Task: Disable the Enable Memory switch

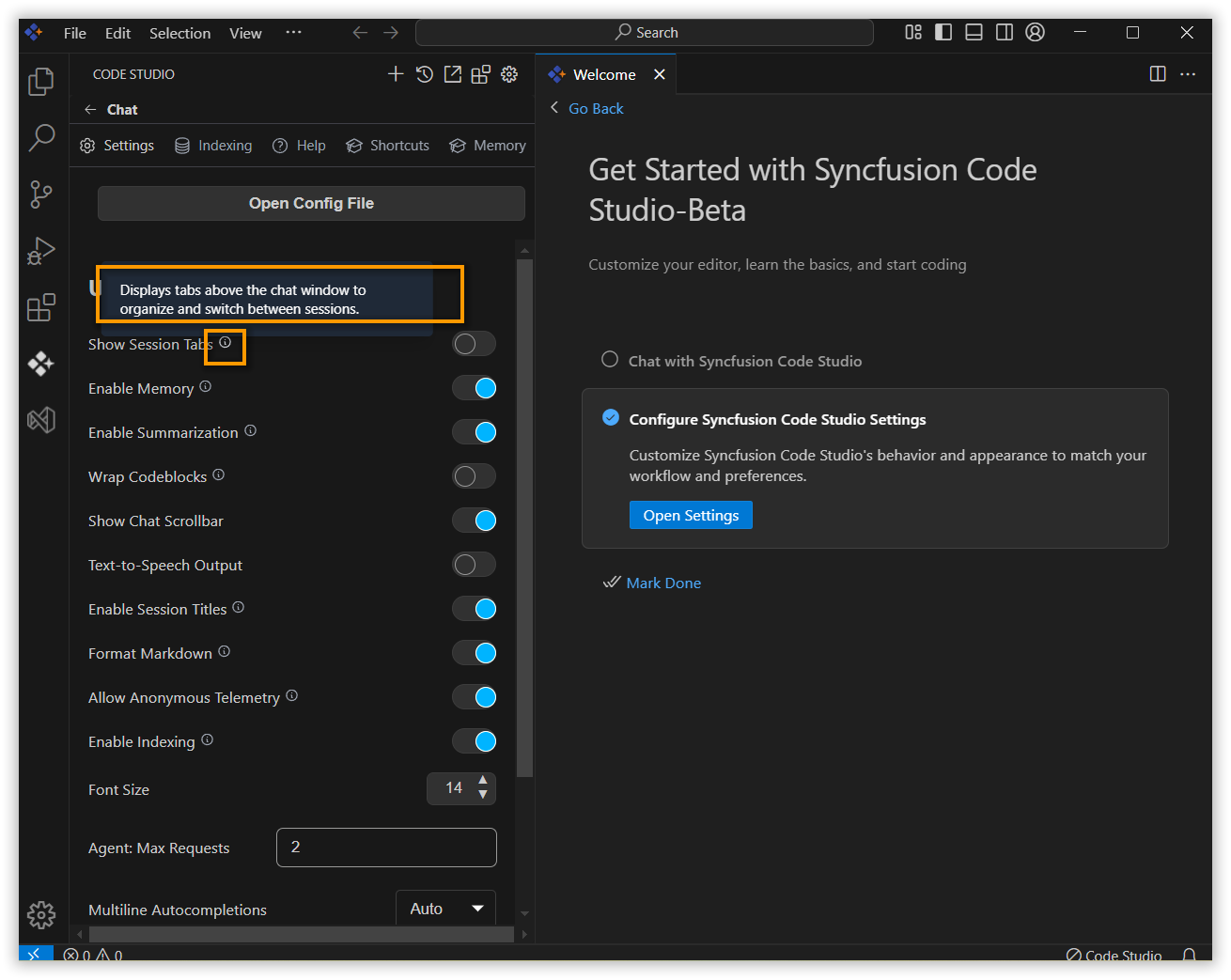Action: pyautogui.click(x=474, y=388)
